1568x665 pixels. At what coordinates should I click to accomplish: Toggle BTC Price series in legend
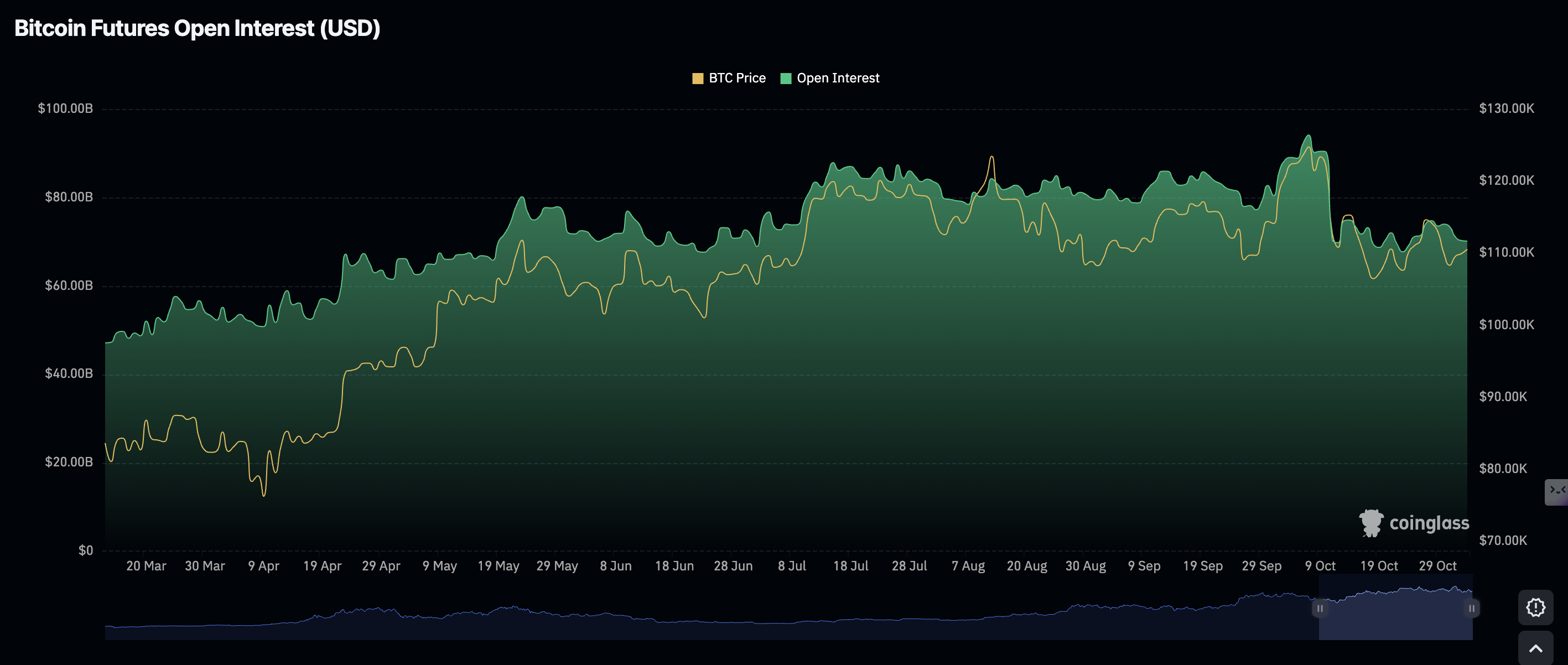pyautogui.click(x=736, y=78)
